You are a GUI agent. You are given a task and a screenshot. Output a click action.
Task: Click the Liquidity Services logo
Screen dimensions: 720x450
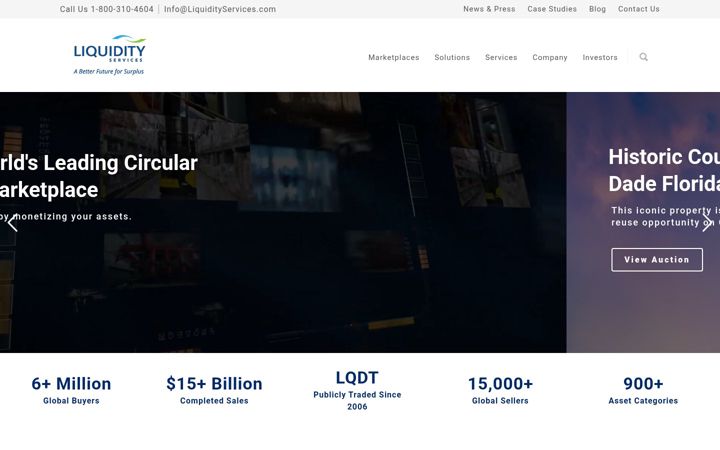tap(109, 55)
